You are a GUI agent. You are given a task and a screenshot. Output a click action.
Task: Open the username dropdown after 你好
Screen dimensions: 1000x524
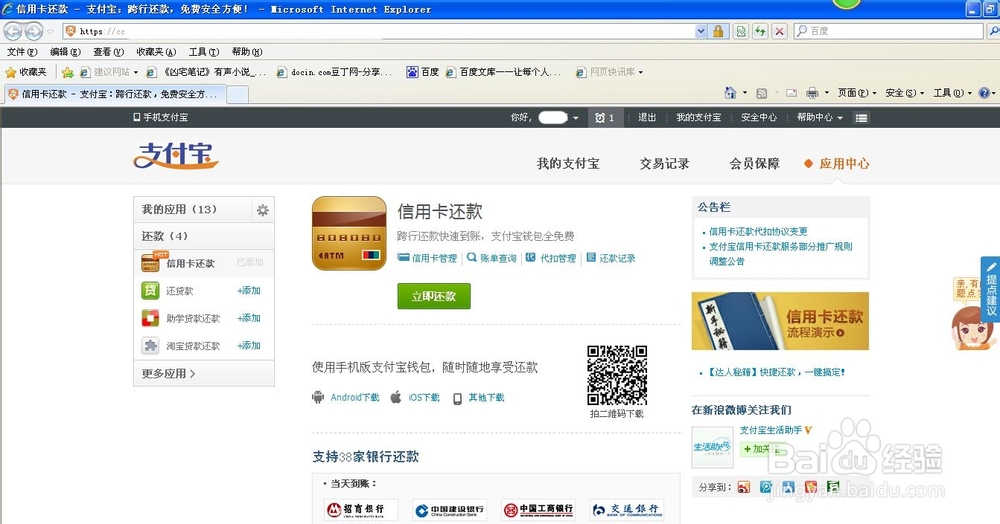click(x=575, y=118)
